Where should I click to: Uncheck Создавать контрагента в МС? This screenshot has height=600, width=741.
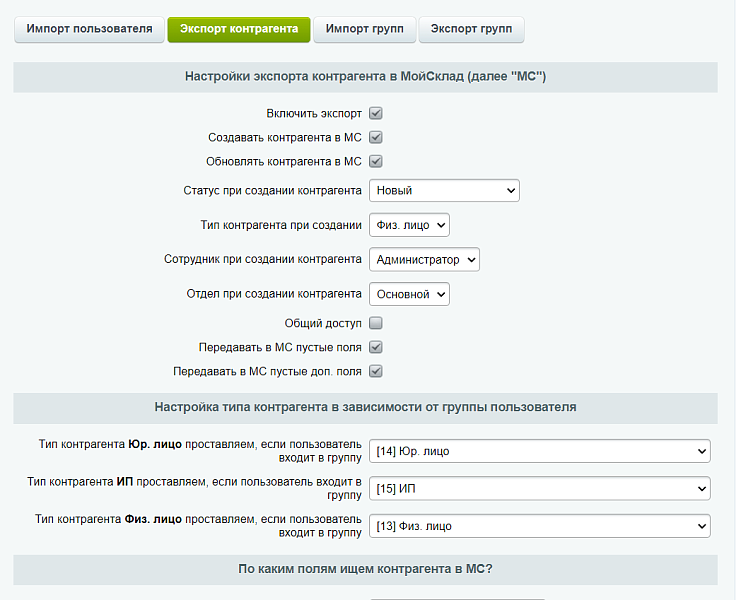pyautogui.click(x=376, y=138)
